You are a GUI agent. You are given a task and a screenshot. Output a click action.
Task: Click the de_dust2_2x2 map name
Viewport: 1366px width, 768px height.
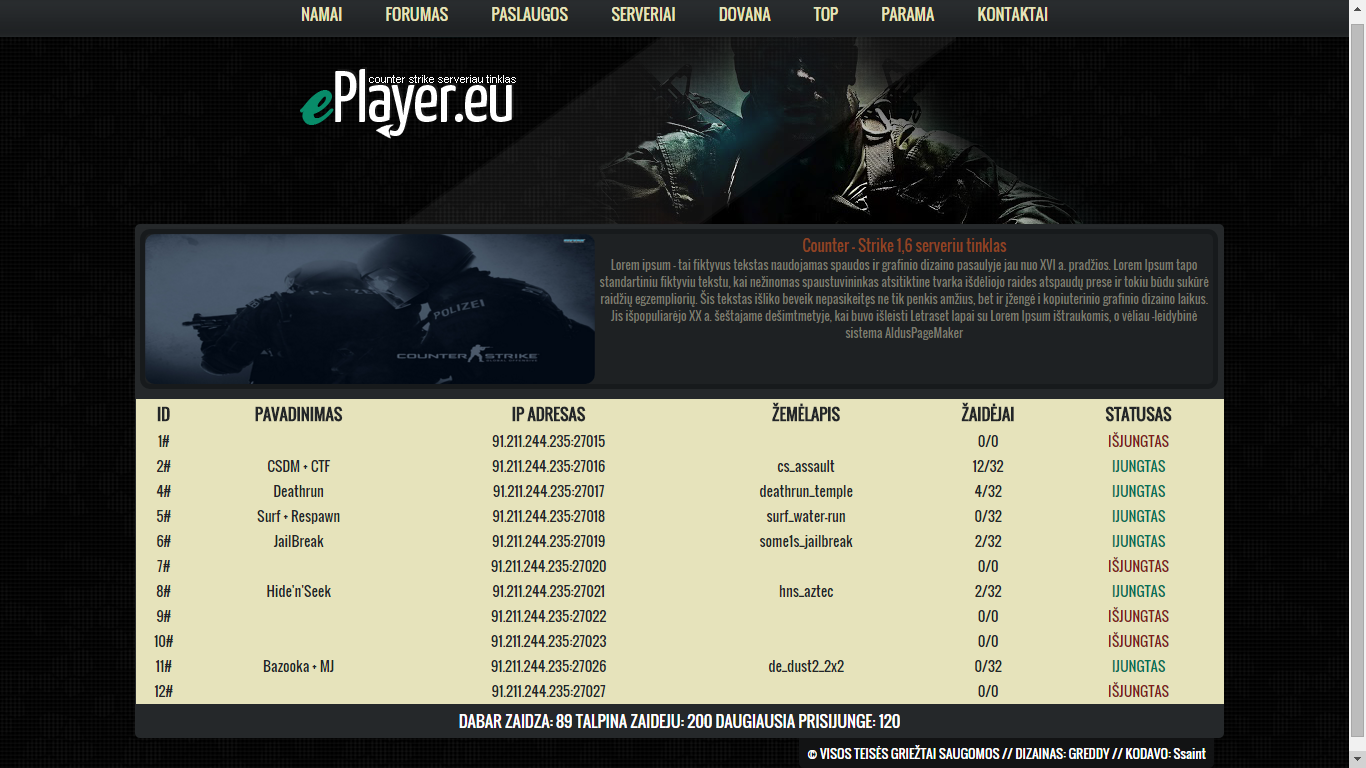click(806, 666)
